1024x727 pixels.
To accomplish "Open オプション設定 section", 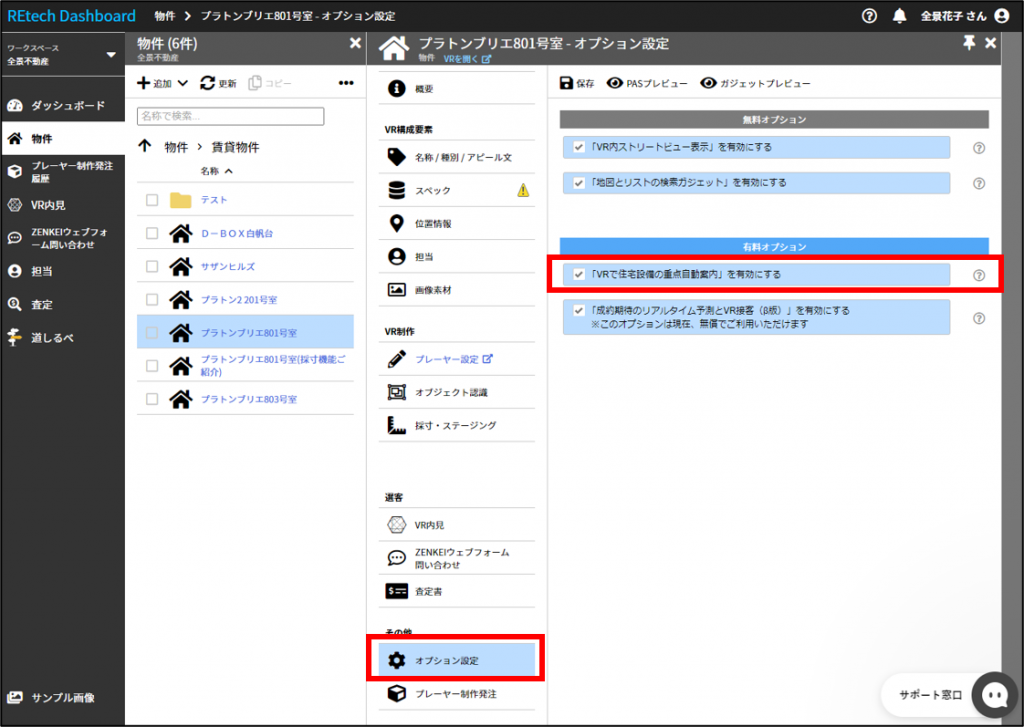I will (456, 660).
